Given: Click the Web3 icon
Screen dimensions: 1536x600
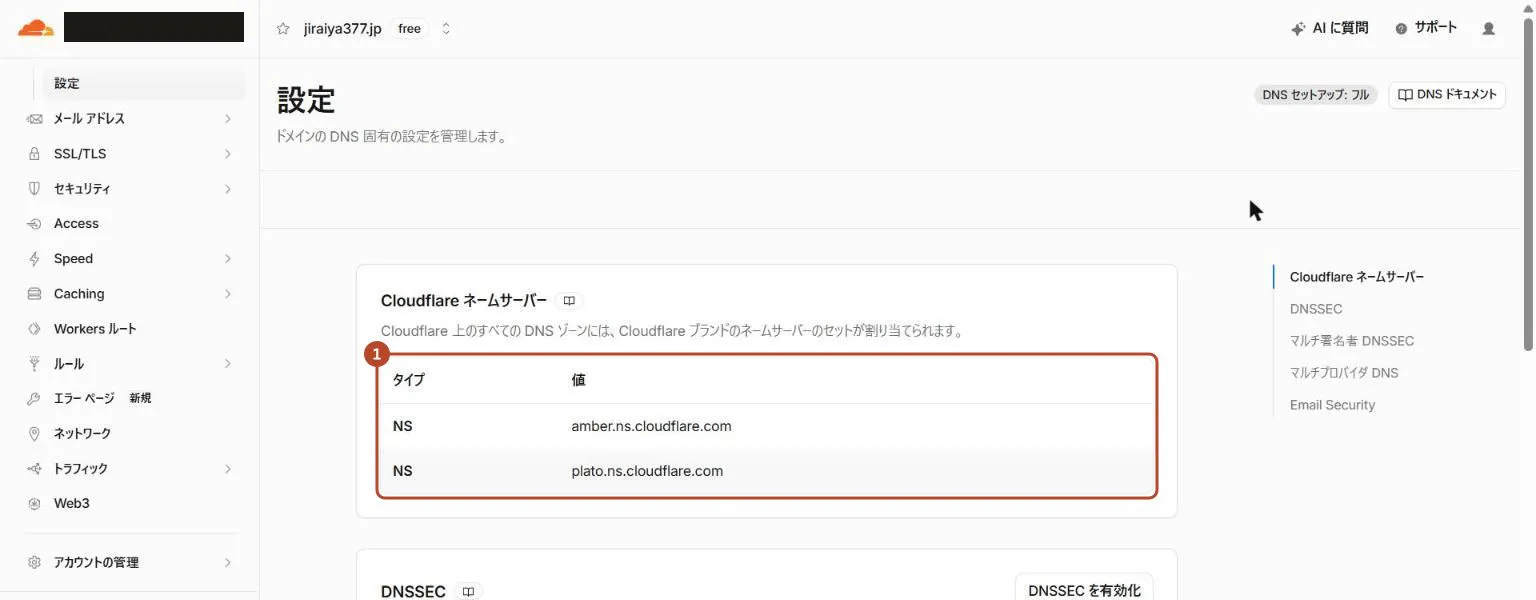Looking at the screenshot, I should point(35,504).
